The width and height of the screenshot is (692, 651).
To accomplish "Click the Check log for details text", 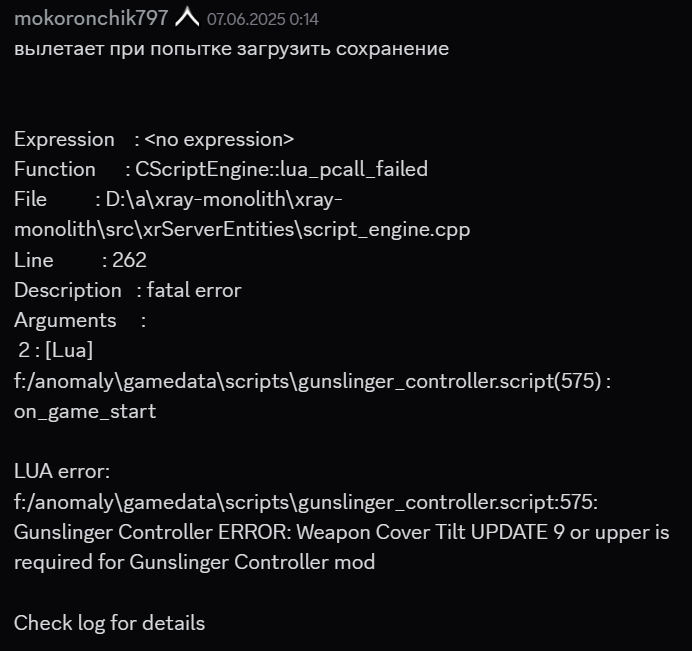I will [x=109, y=623].
